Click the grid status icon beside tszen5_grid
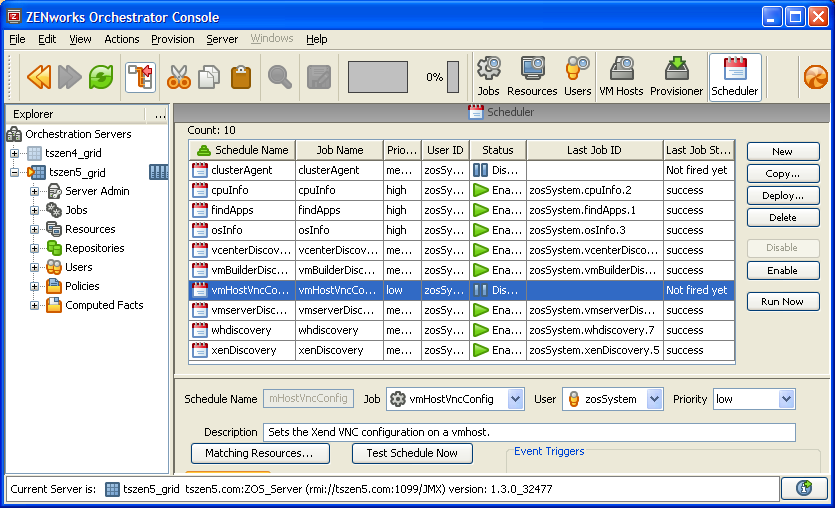The width and height of the screenshot is (835, 508). pyautogui.click(x=159, y=172)
